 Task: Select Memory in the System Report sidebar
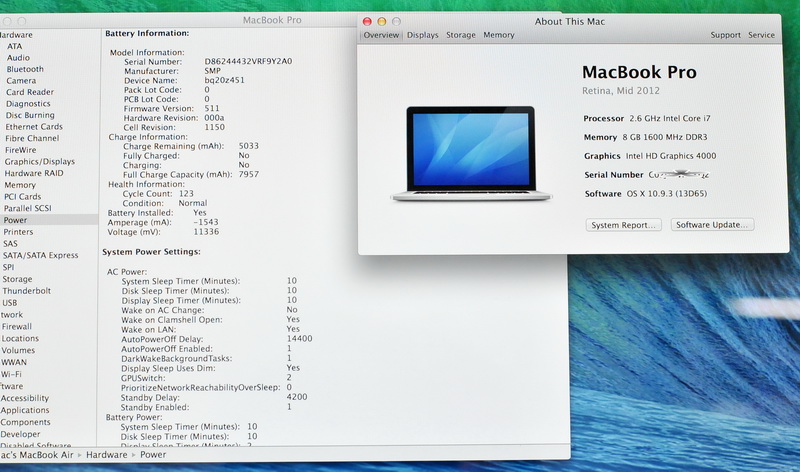(x=20, y=185)
